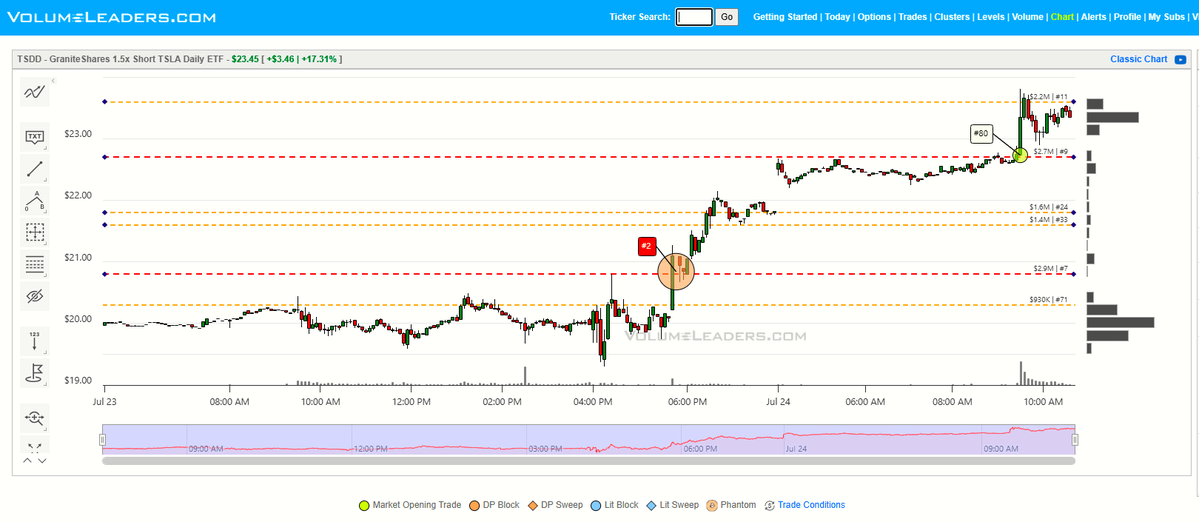This screenshot has height=522, width=1199.
Task: Toggle drawings visibility with crossed-eye icon
Action: pos(34,296)
